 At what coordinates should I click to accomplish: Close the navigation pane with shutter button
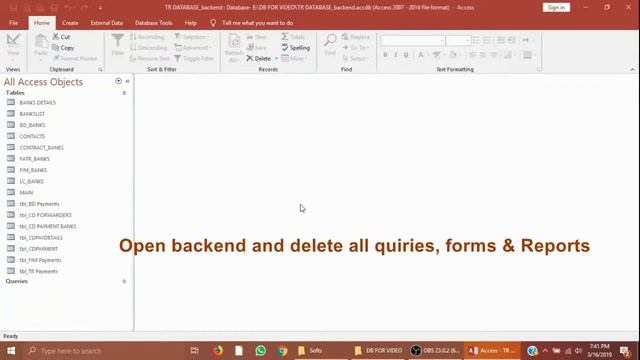point(127,81)
